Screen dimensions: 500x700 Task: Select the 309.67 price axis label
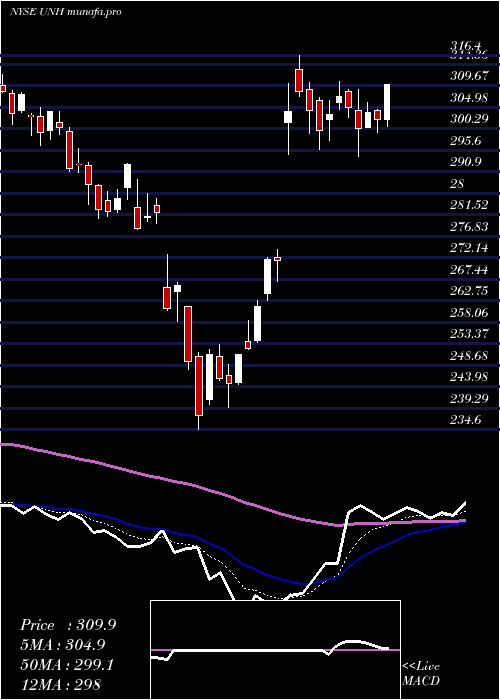pos(469,76)
